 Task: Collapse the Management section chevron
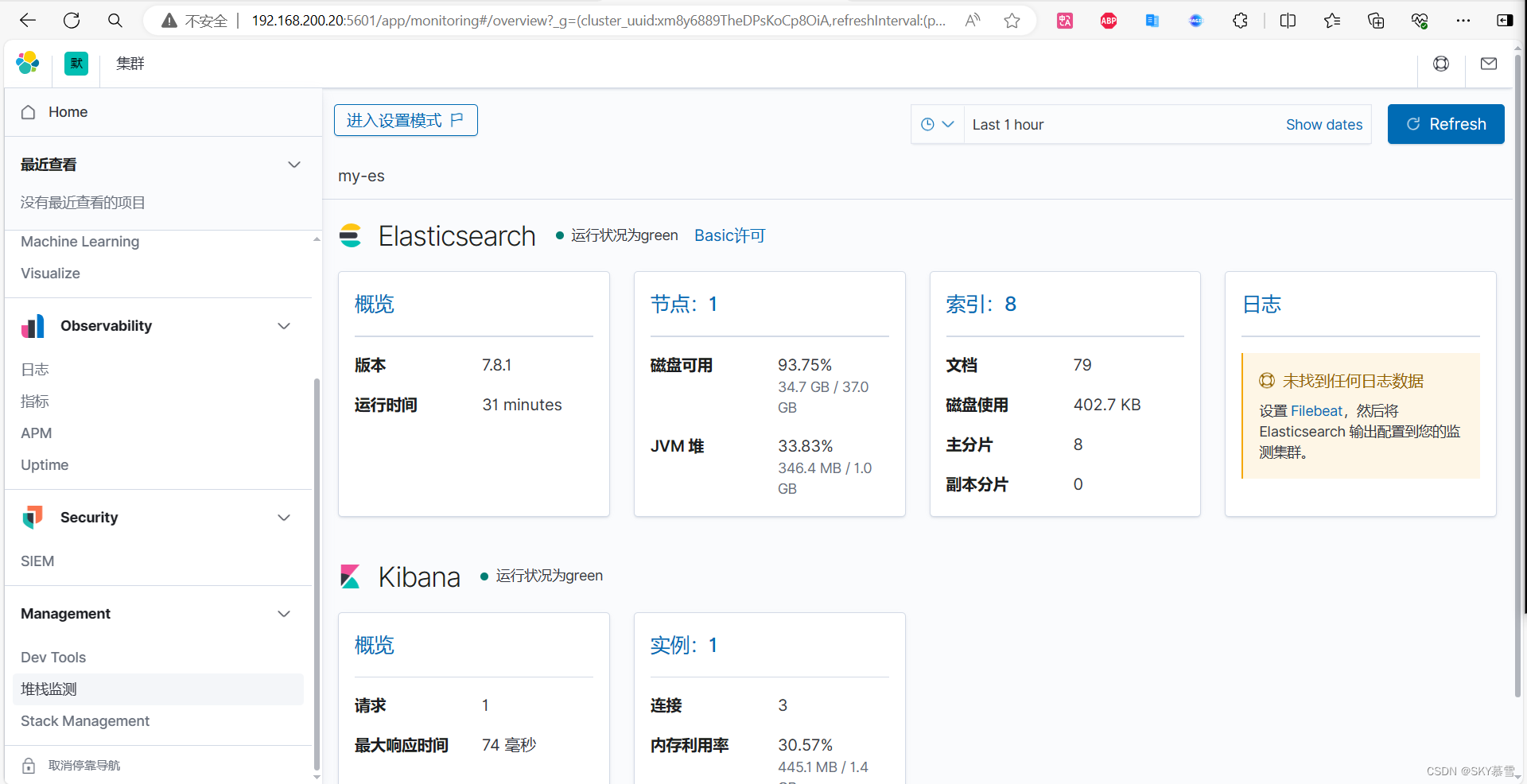click(x=284, y=614)
